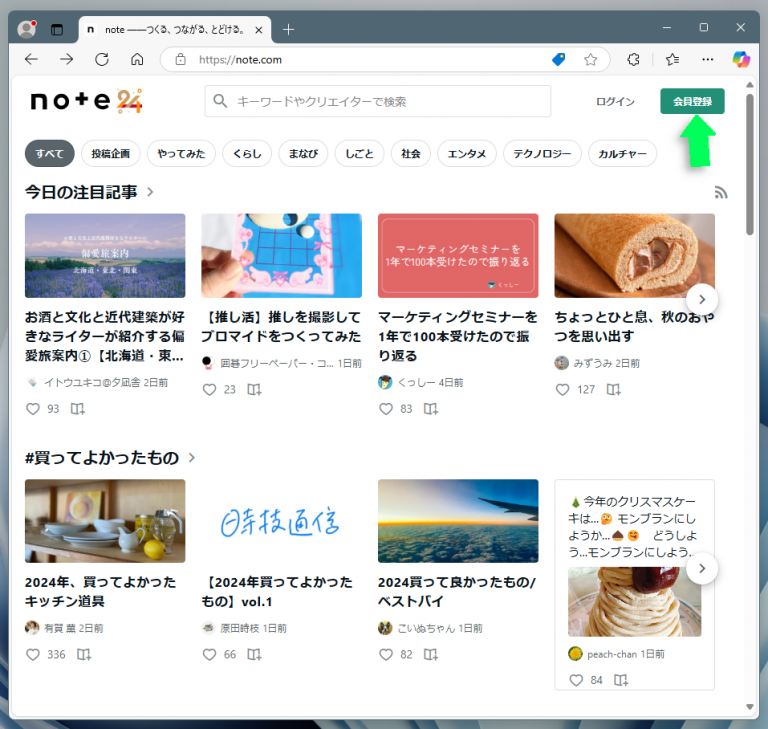Screen dimensions: 768x729
Task: Click the RSS feed icon
Action: click(x=721, y=192)
